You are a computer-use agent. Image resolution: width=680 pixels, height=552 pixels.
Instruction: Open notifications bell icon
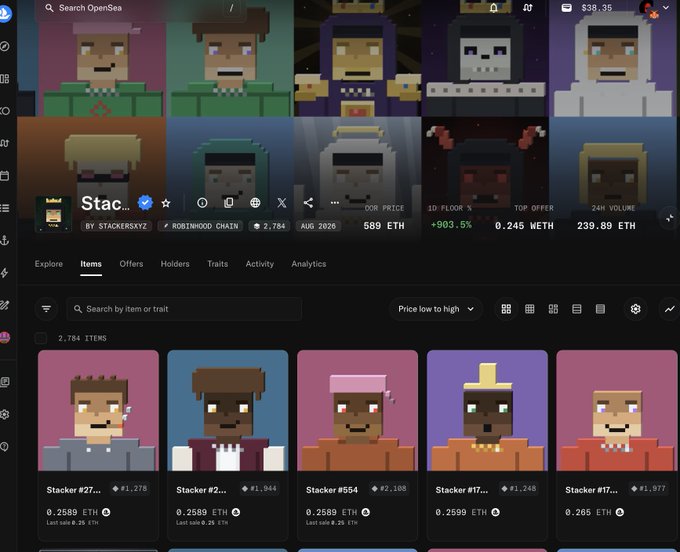coord(494,8)
